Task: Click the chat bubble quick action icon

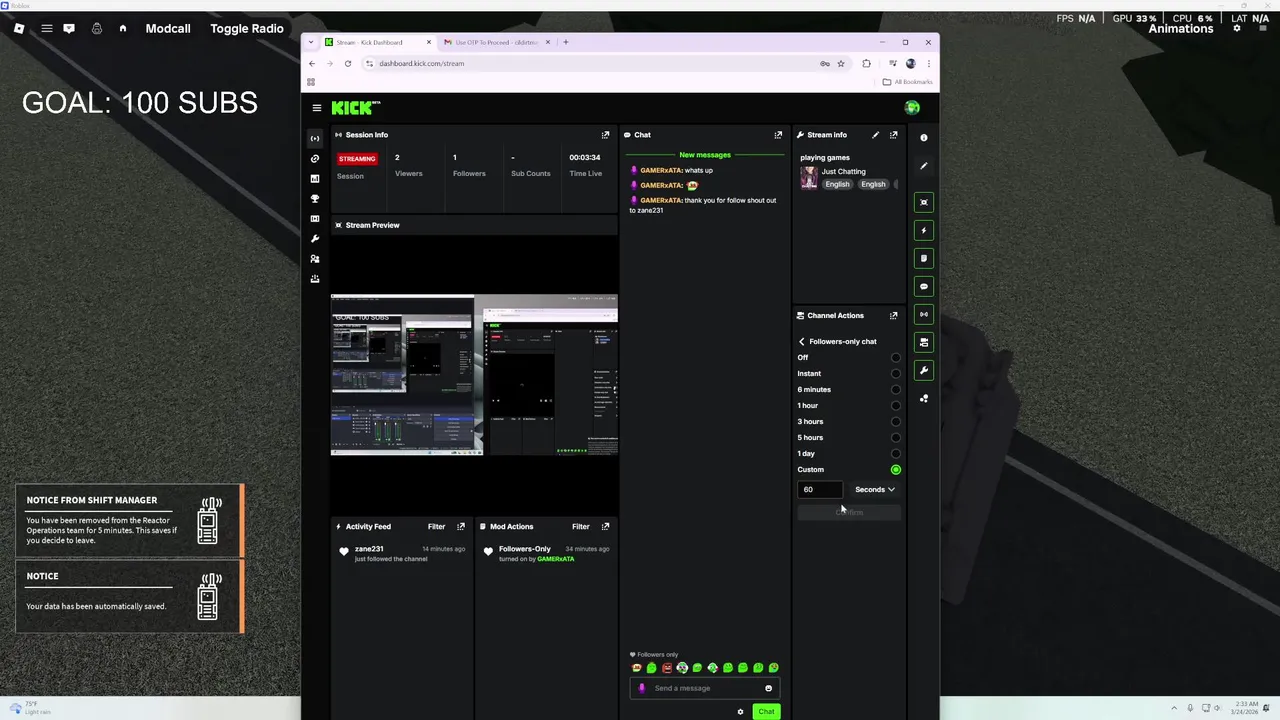Action: (x=924, y=286)
